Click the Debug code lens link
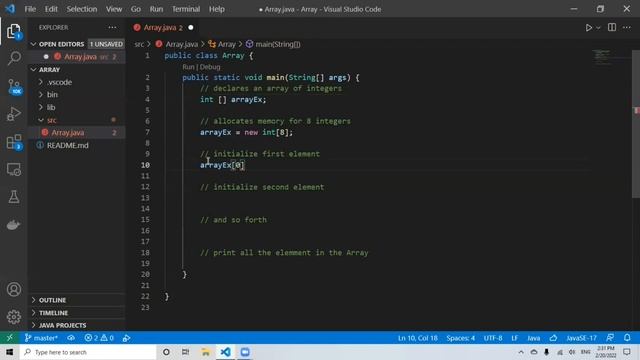The width and height of the screenshot is (640, 360). [210, 67]
